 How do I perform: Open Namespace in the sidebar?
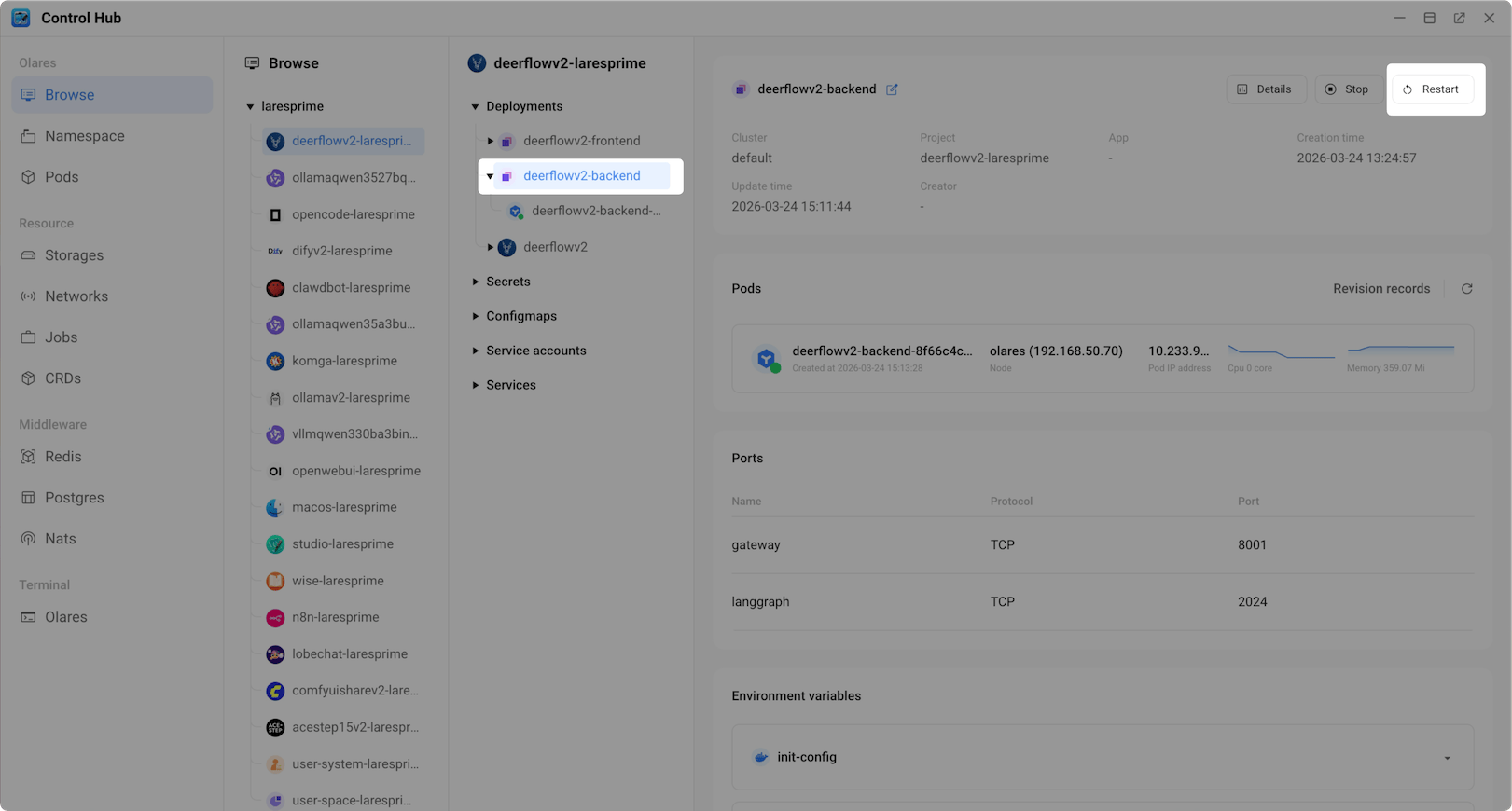pyautogui.click(x=84, y=136)
